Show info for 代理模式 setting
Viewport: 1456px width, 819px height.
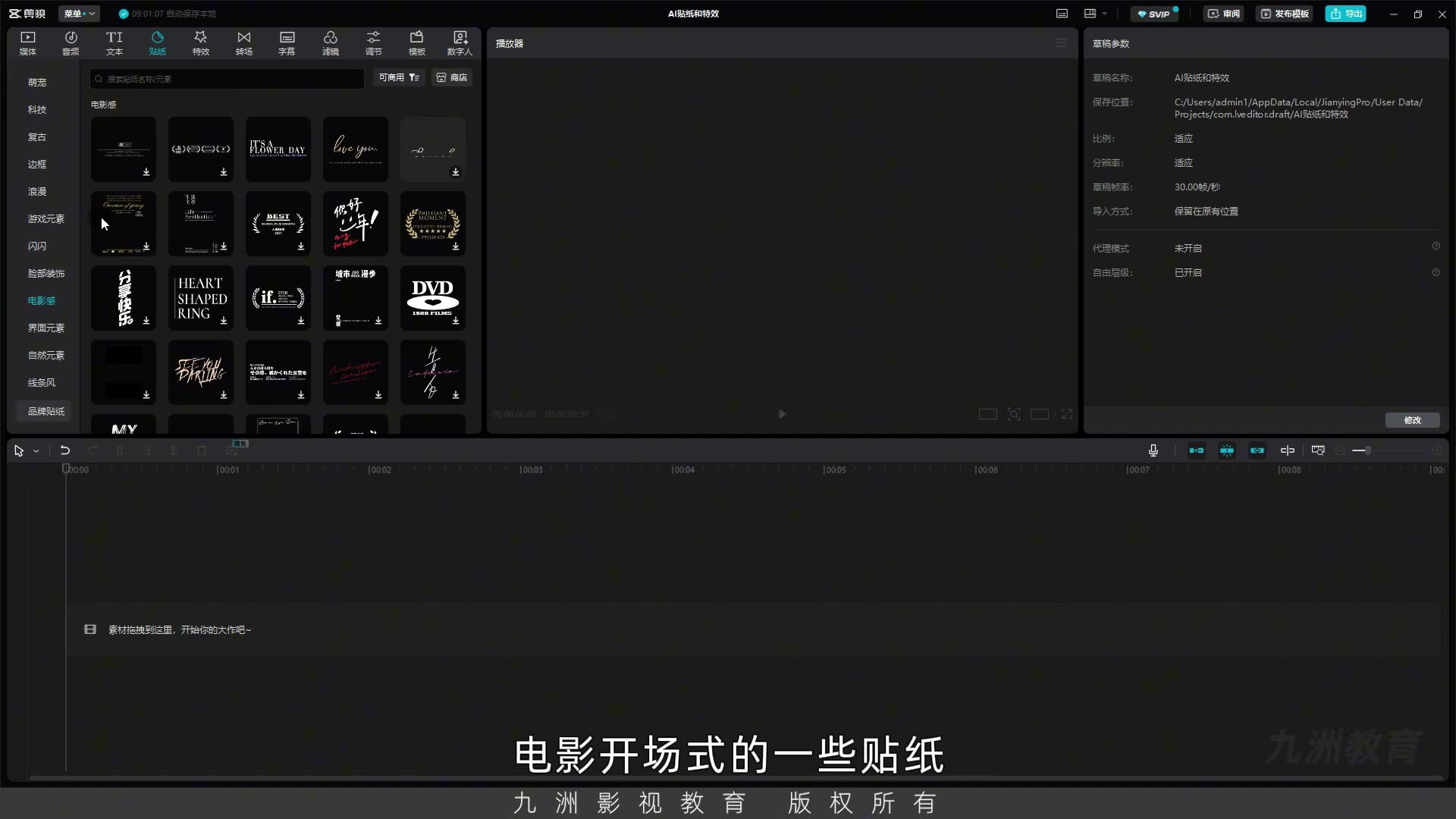click(x=1436, y=246)
